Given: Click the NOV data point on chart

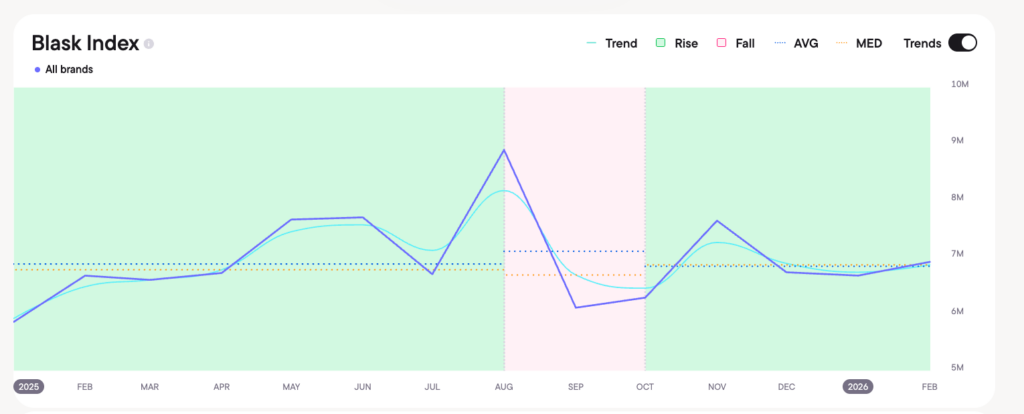Looking at the screenshot, I should pyautogui.click(x=717, y=221).
